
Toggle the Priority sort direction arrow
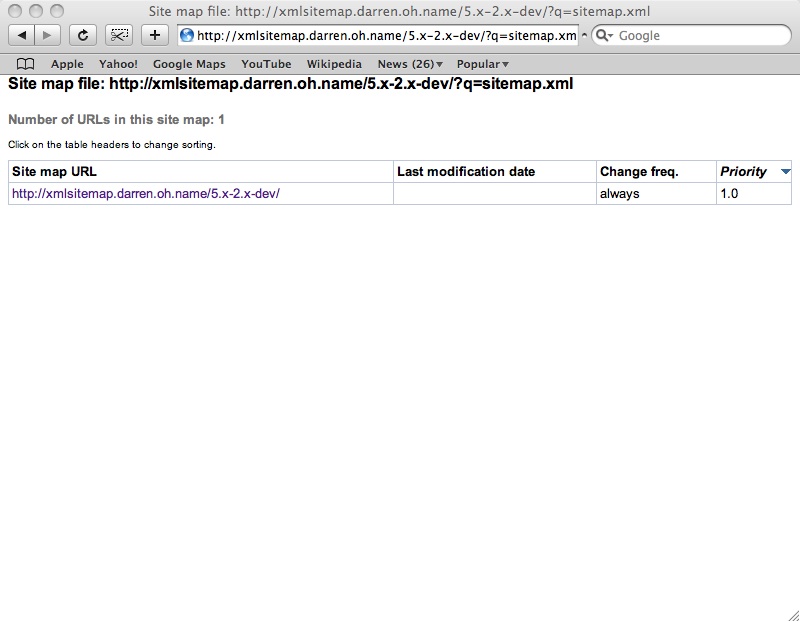(786, 171)
